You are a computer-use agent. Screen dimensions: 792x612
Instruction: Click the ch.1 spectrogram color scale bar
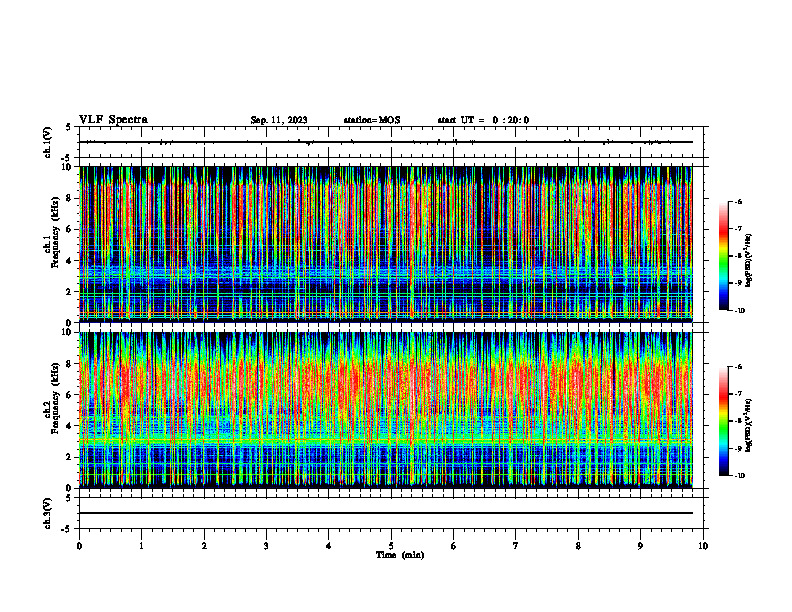[x=724, y=256]
